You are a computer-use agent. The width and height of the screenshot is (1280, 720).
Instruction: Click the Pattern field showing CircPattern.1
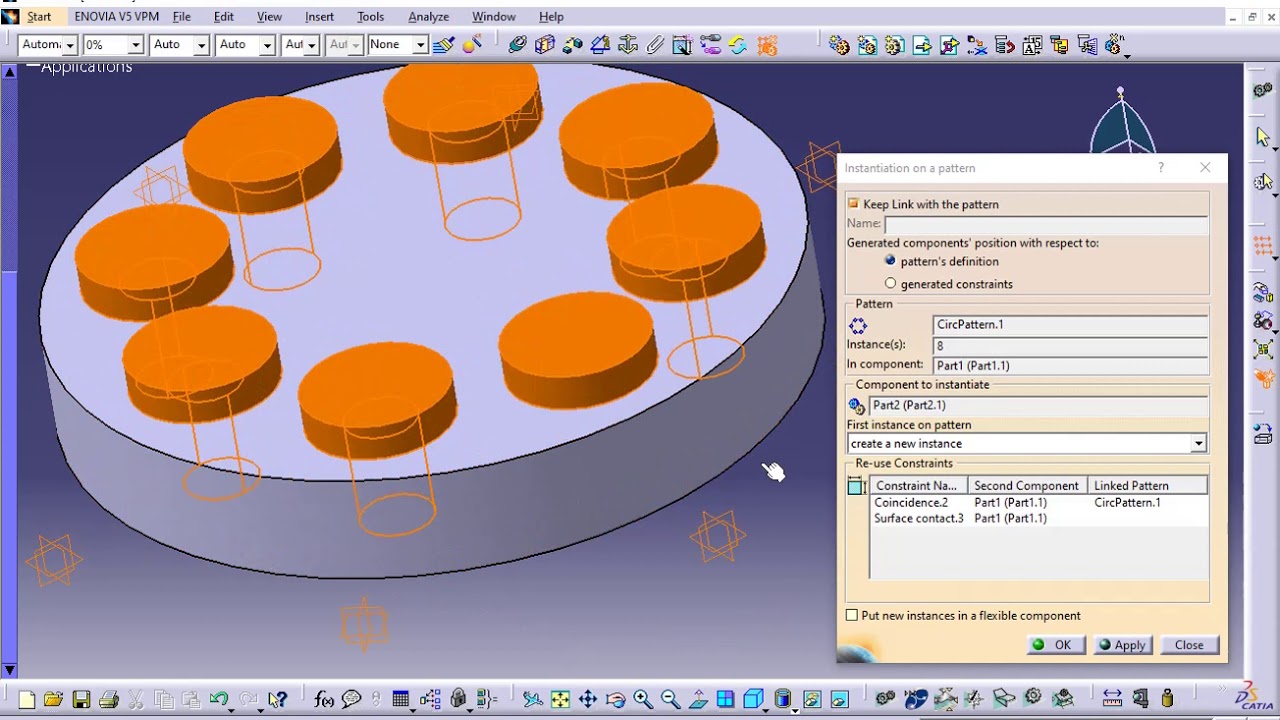(1070, 325)
